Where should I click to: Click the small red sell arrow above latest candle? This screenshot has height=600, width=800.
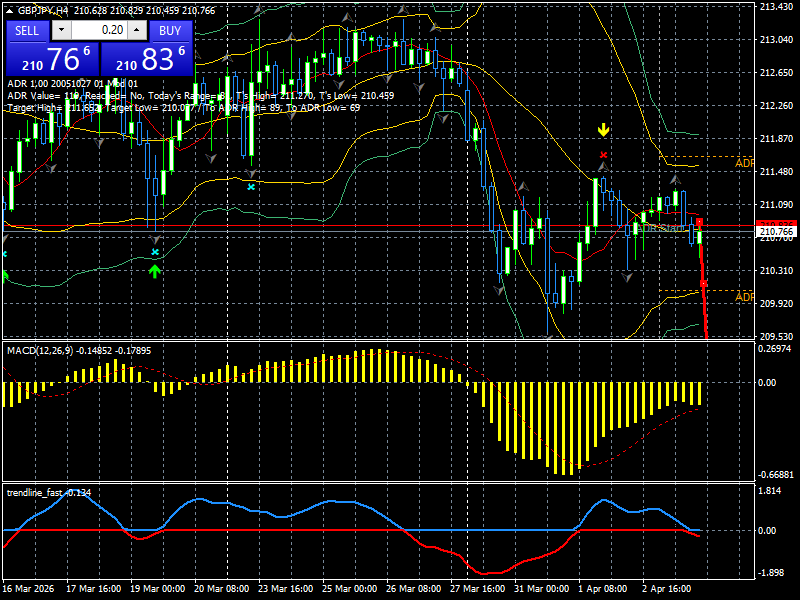coord(698,219)
